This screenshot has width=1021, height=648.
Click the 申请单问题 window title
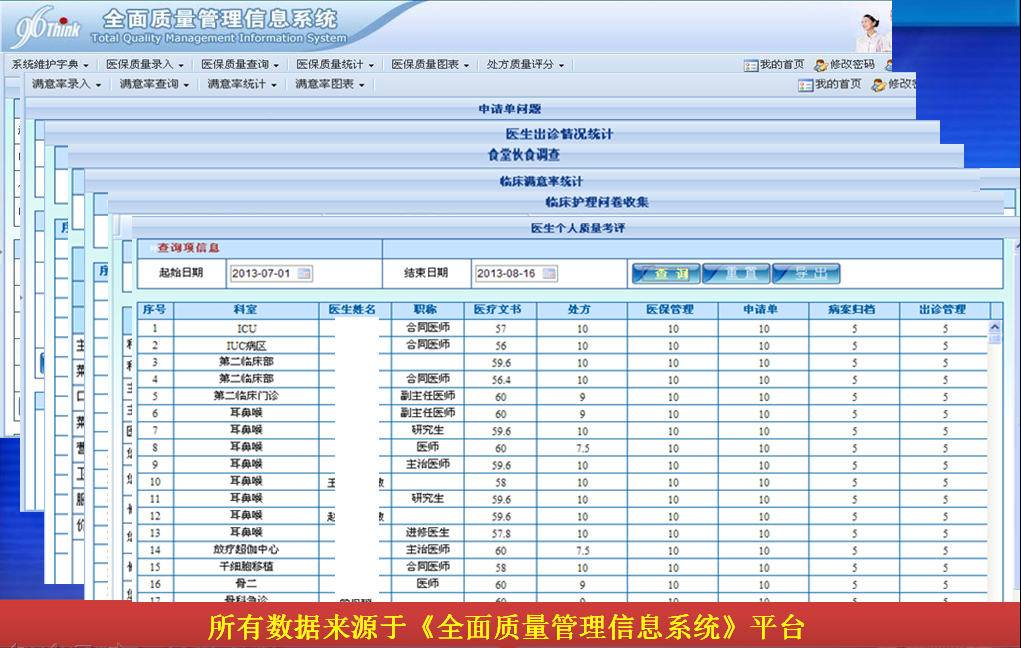[x=510, y=109]
